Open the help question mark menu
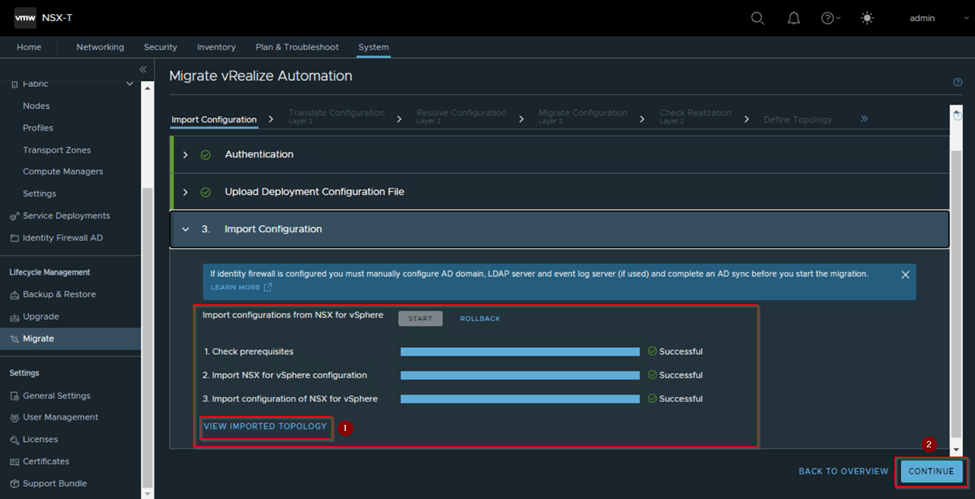Screen dimensions: 975x499 pos(829,18)
